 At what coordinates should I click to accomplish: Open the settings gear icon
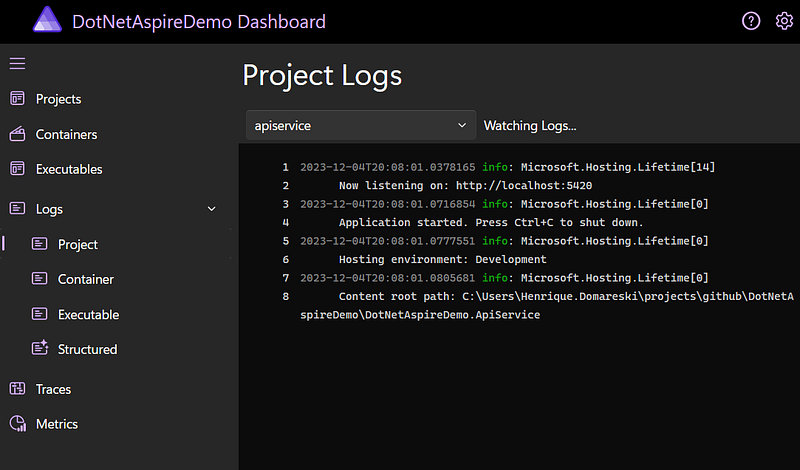coord(784,21)
